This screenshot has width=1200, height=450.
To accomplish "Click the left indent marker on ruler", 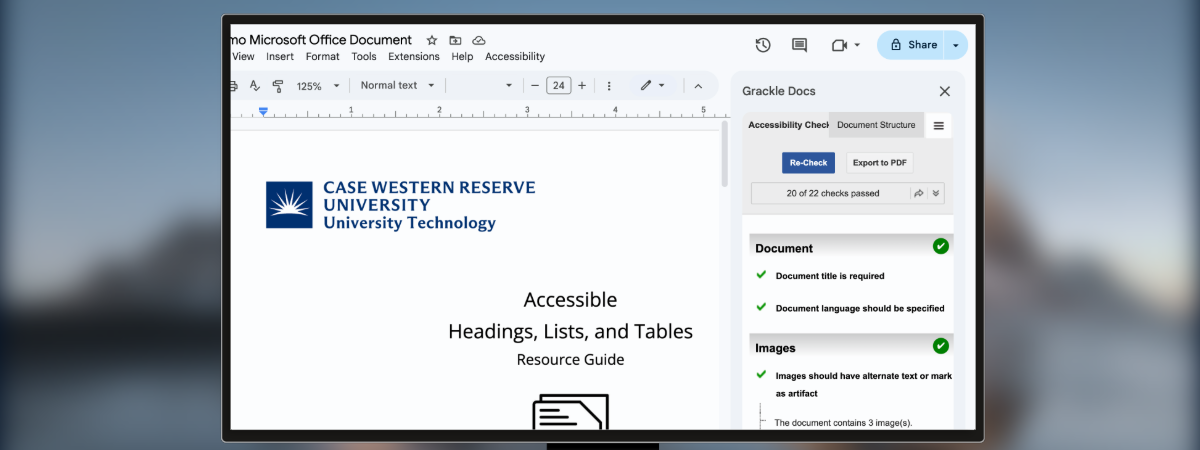I will pyautogui.click(x=264, y=111).
